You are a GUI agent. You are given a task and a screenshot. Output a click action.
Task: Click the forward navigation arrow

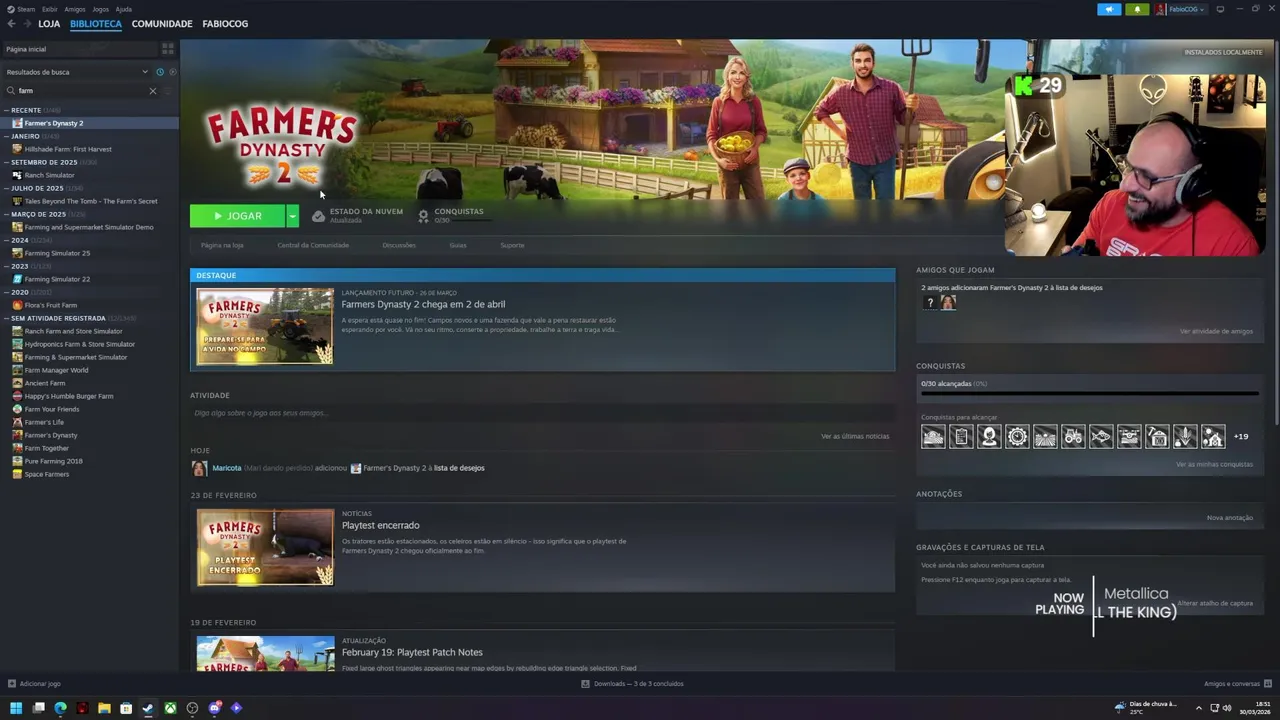coord(26,23)
